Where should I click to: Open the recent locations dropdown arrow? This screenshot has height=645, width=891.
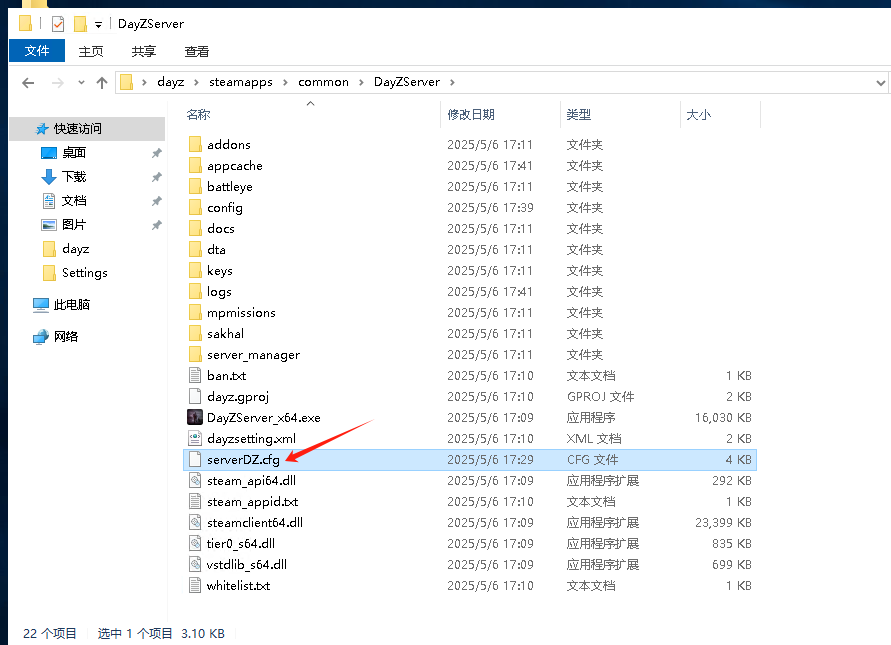click(x=81, y=83)
